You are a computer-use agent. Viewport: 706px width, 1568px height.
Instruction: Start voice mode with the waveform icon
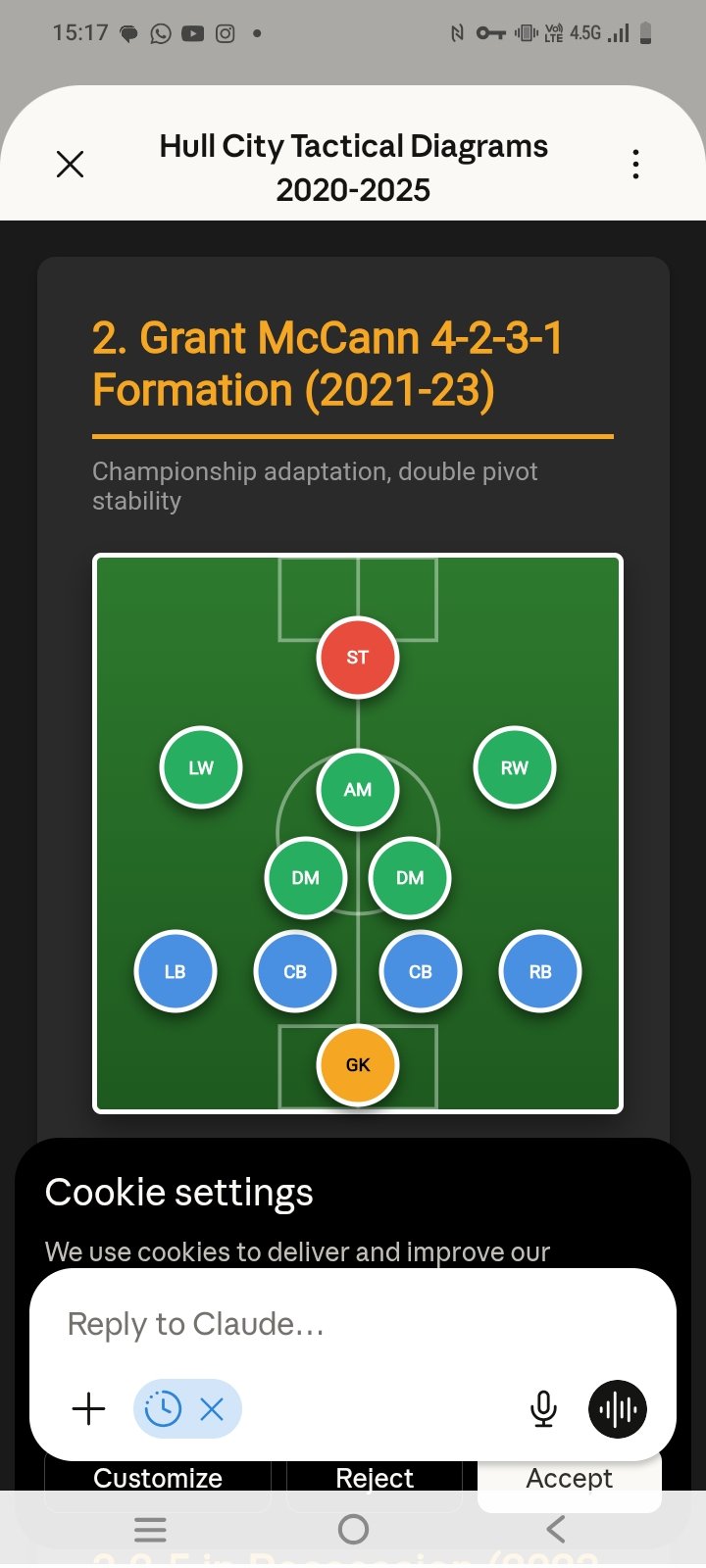(617, 1408)
